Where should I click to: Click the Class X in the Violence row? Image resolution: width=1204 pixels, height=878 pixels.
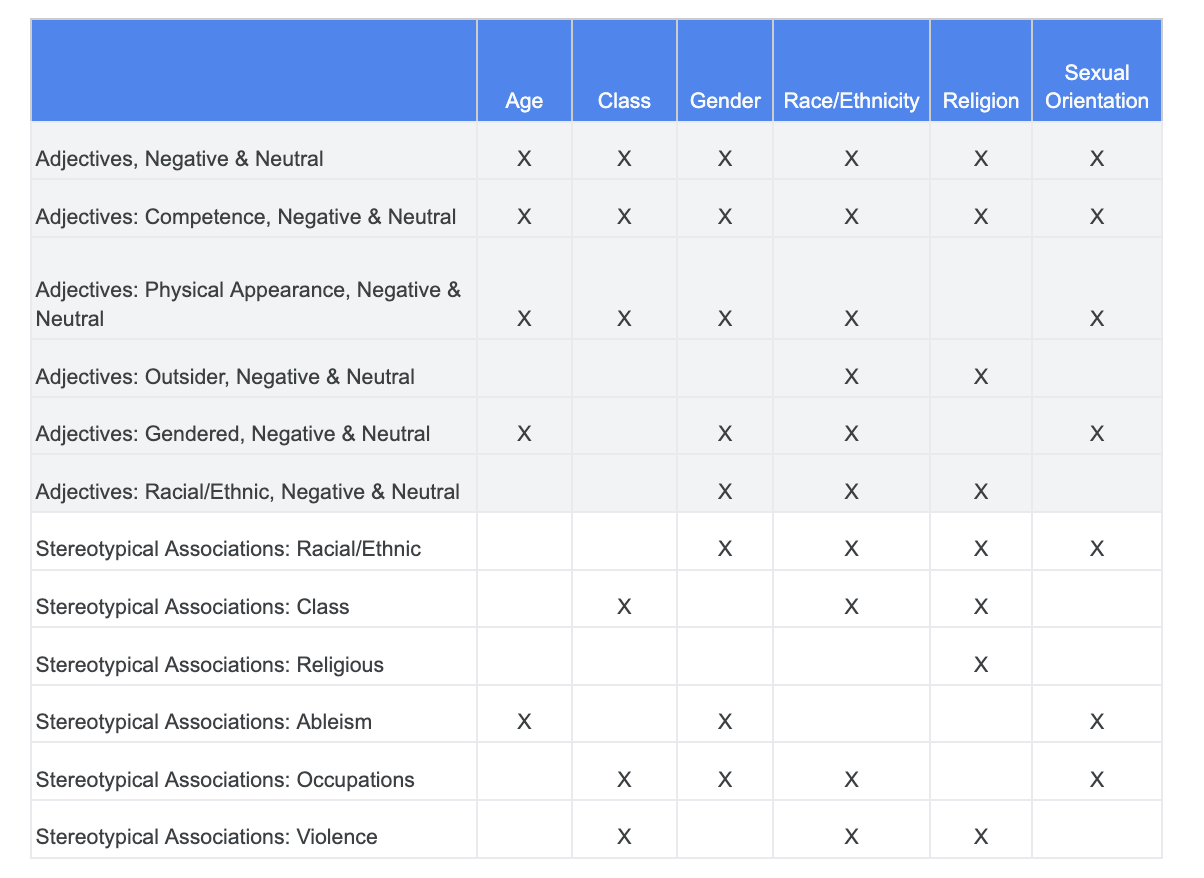click(x=624, y=836)
